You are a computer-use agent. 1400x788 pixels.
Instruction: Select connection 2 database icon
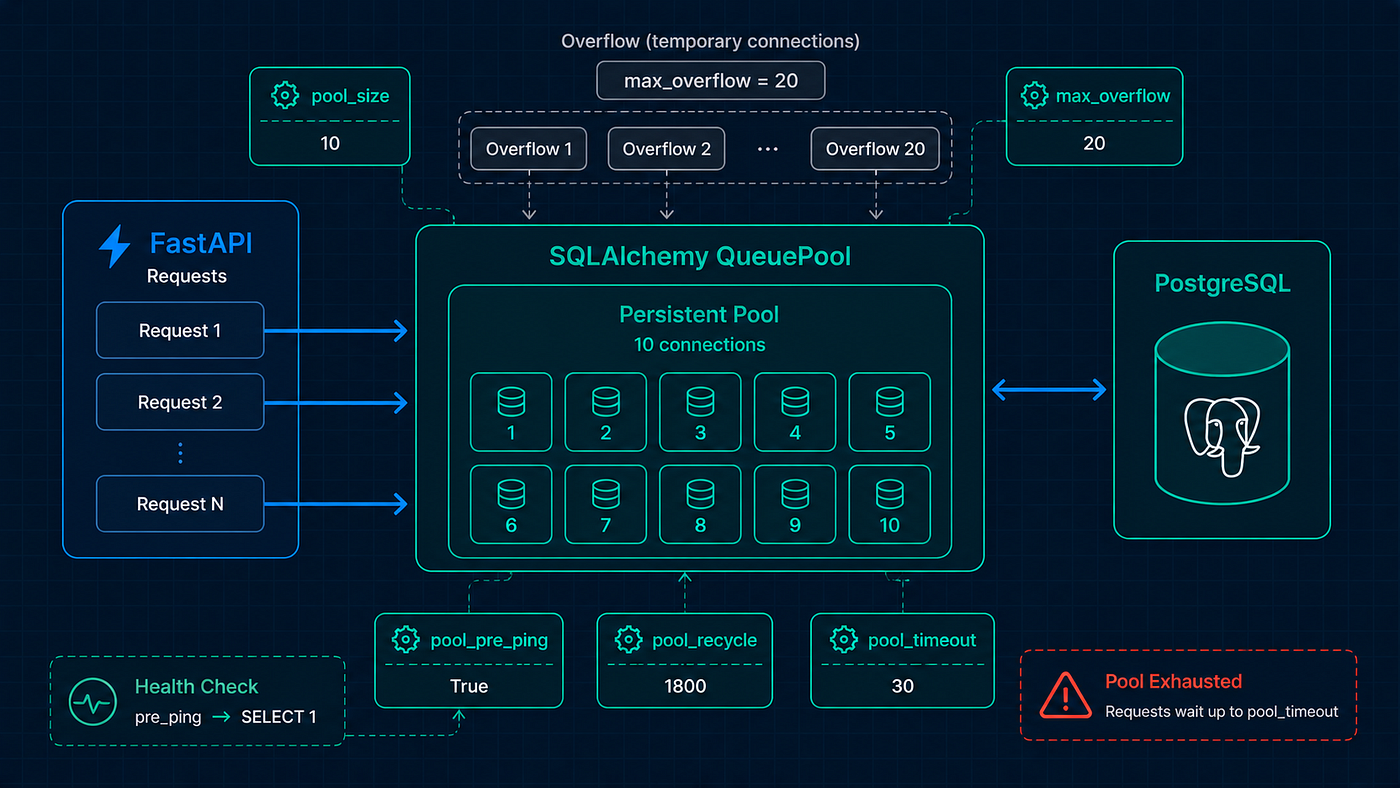606,402
